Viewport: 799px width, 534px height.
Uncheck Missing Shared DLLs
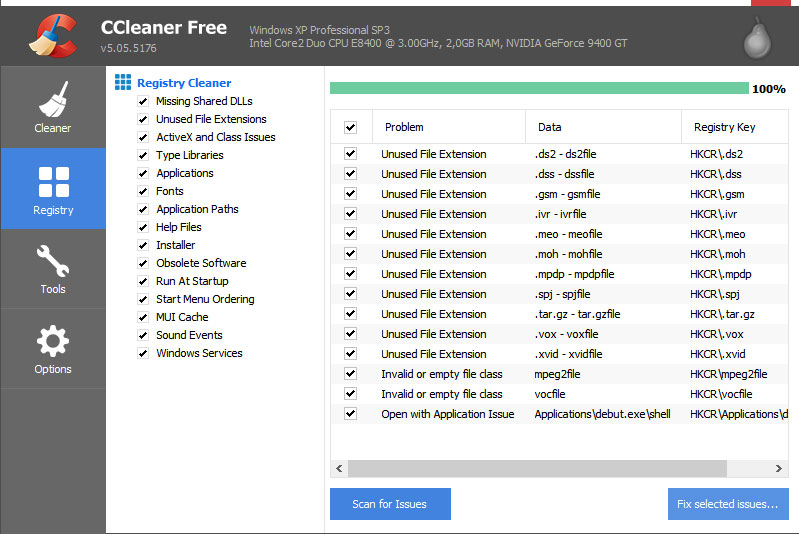(x=143, y=101)
